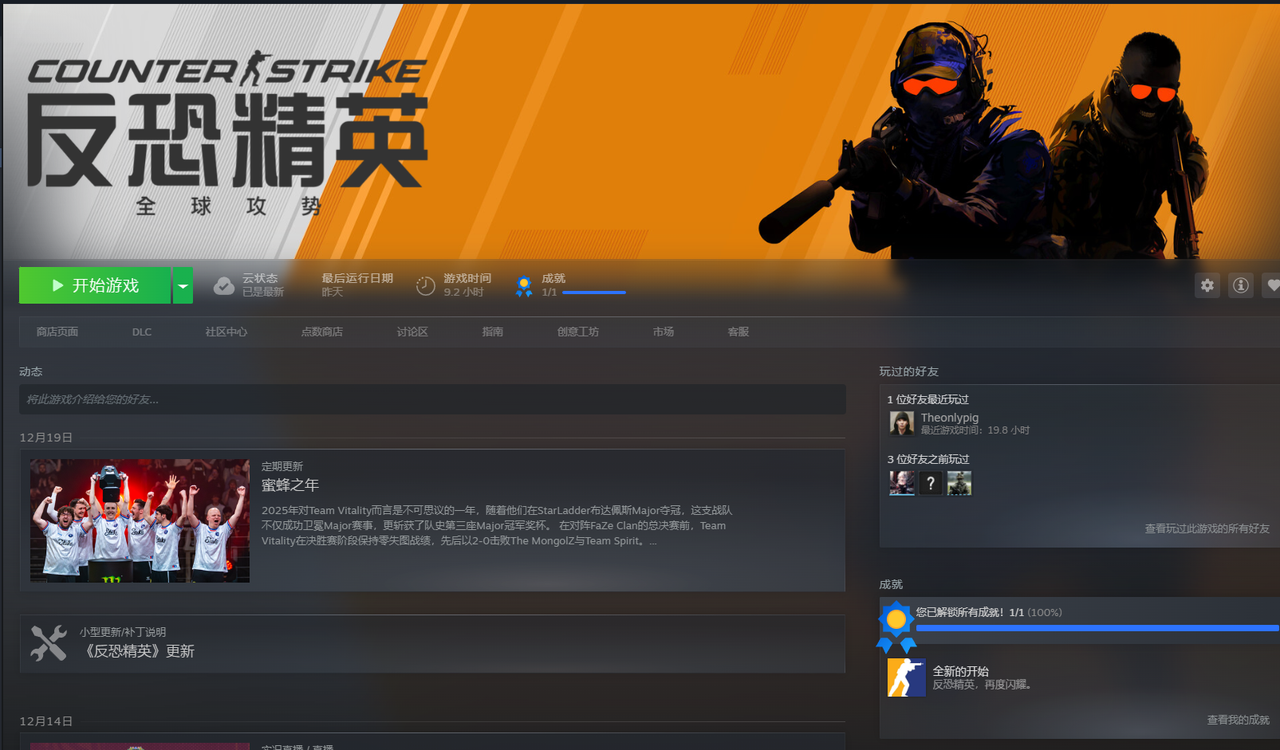Switch to 讨论区 tab
This screenshot has width=1280, height=750.
[412, 332]
